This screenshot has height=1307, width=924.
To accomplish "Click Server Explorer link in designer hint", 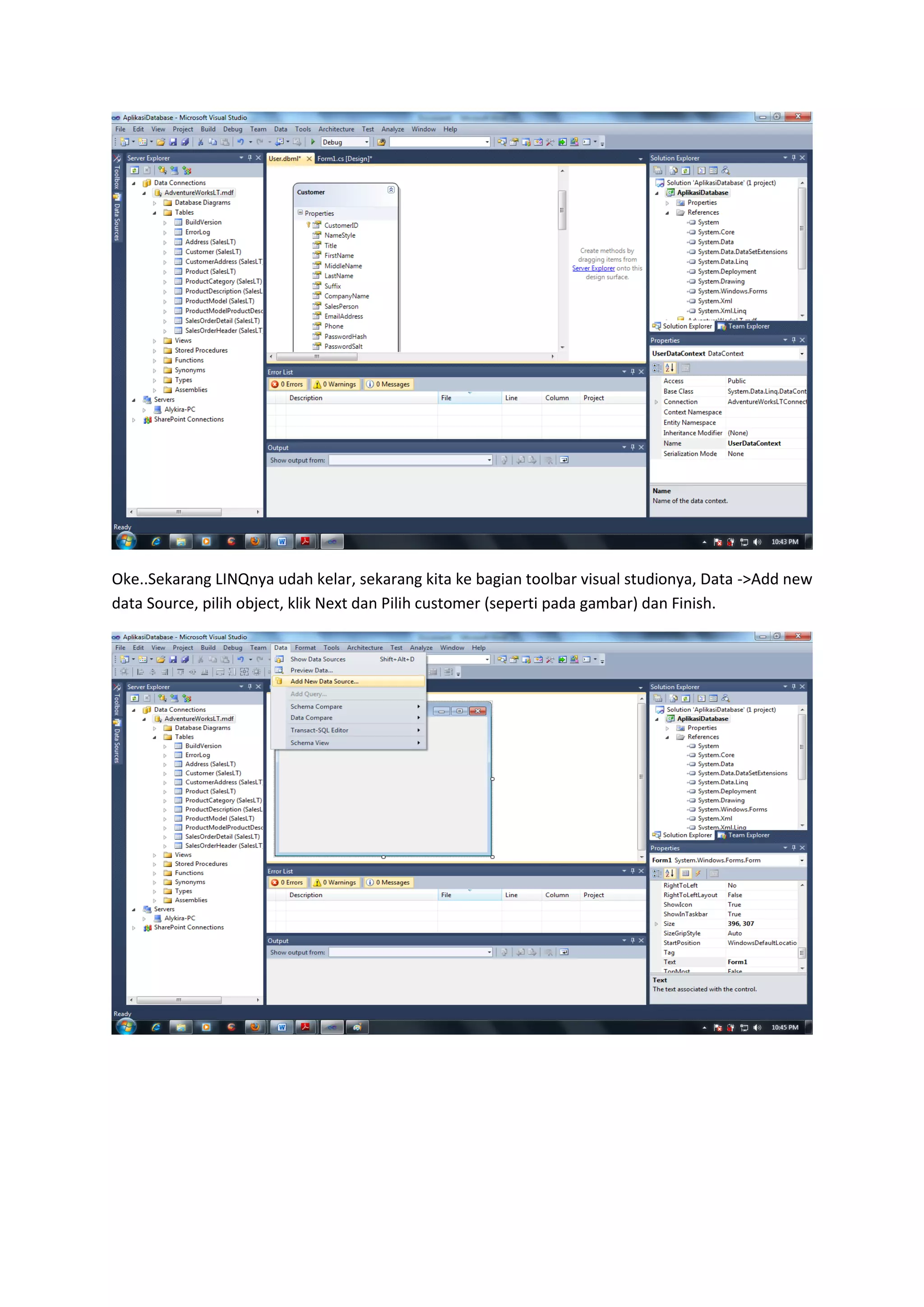I will 593,269.
